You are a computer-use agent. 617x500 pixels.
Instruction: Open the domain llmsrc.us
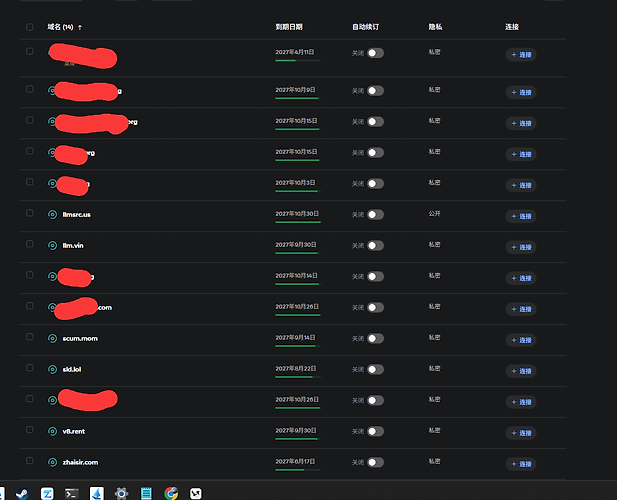coord(77,214)
